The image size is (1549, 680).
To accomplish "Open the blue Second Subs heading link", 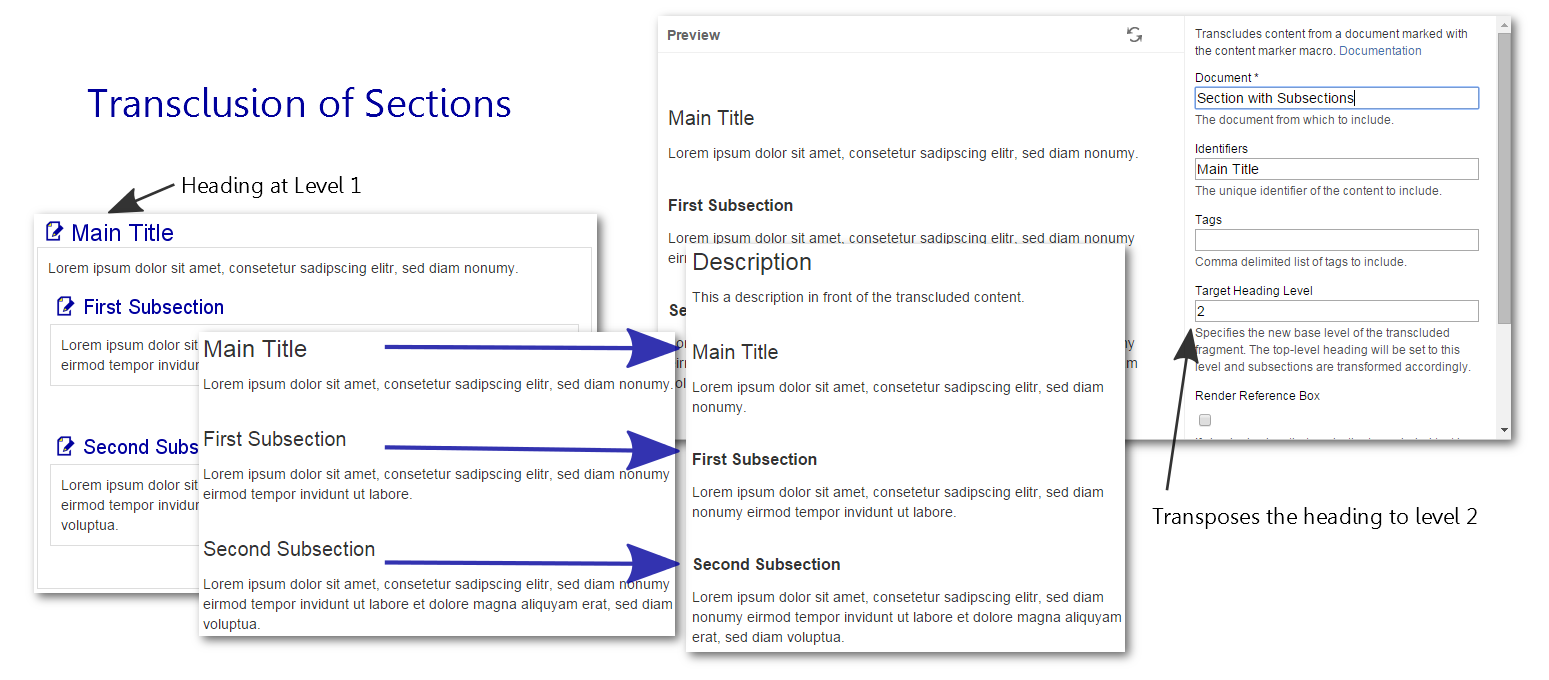I will tap(140, 447).
